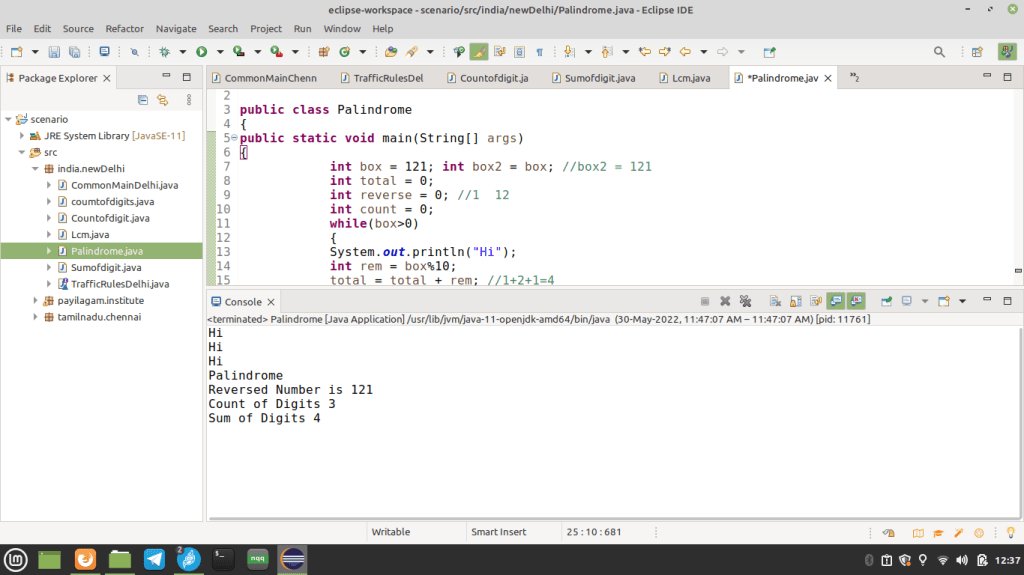Open the Refactor menu

(124, 29)
